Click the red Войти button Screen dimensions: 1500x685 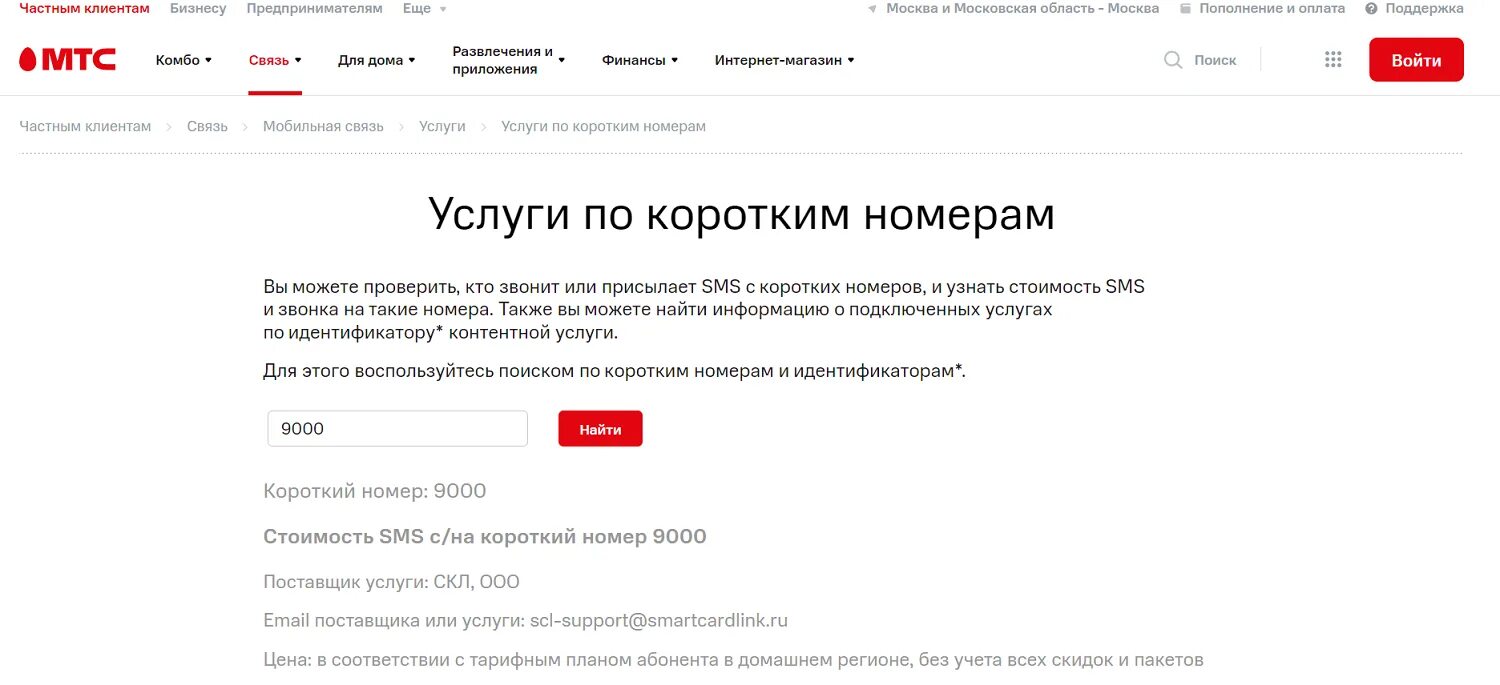(x=1416, y=60)
